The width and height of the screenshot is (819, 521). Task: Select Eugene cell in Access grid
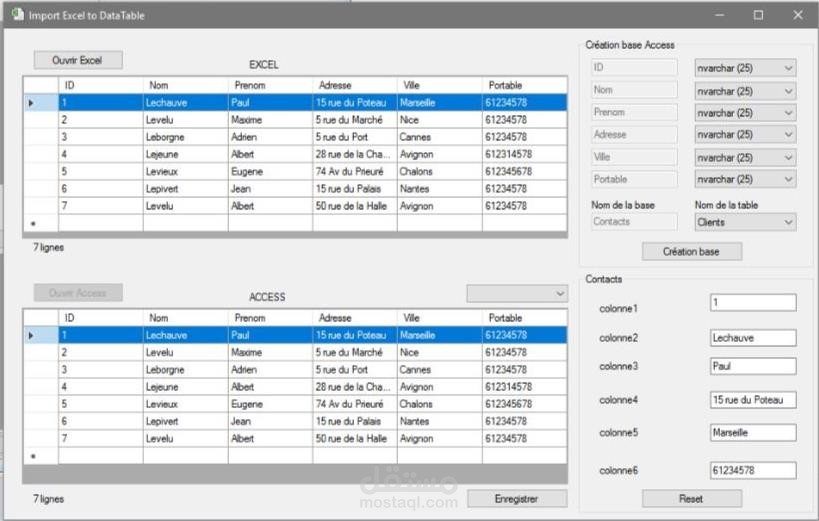pyautogui.click(x=271, y=404)
